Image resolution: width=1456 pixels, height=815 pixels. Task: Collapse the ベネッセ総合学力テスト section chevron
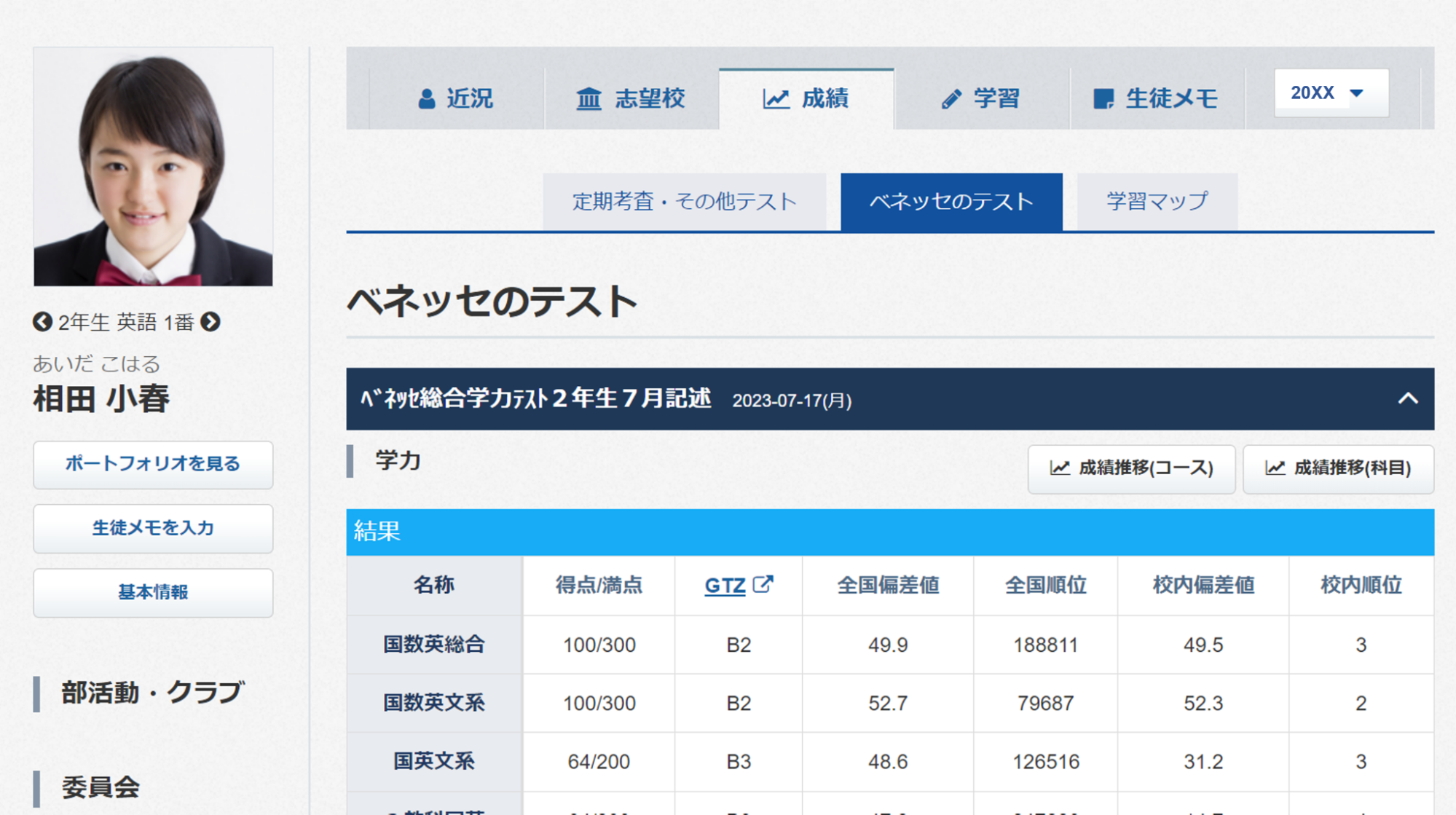(1408, 399)
